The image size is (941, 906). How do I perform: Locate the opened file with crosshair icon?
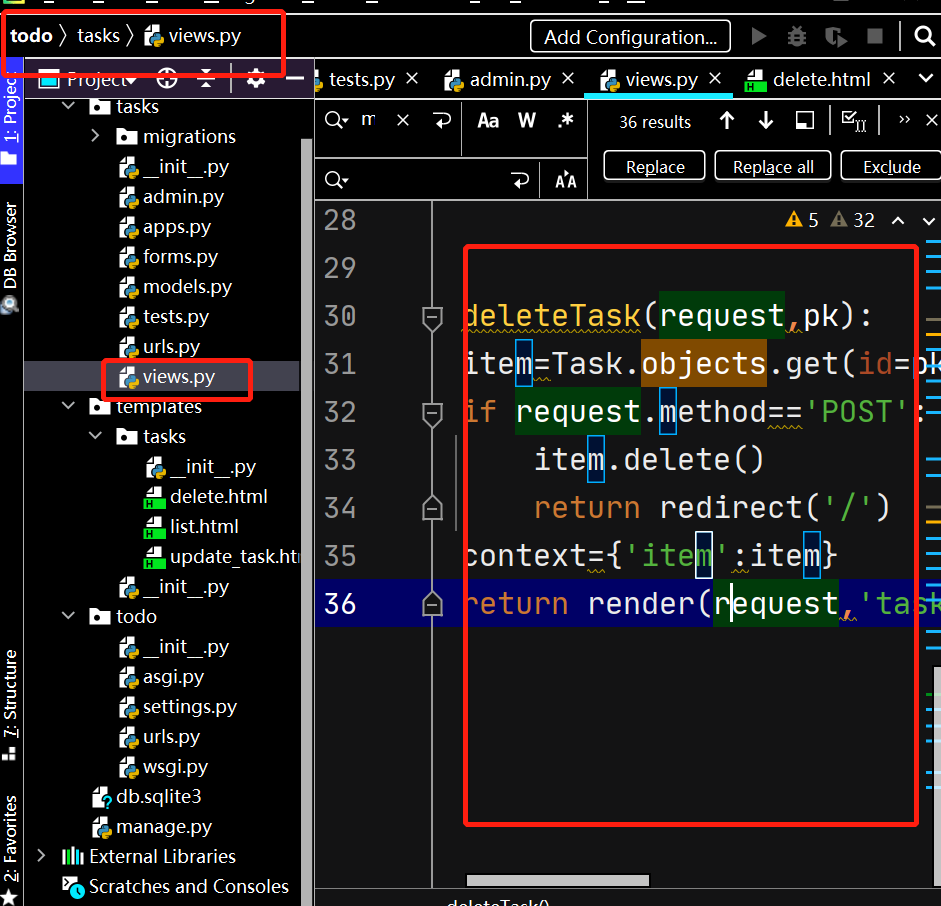167,79
